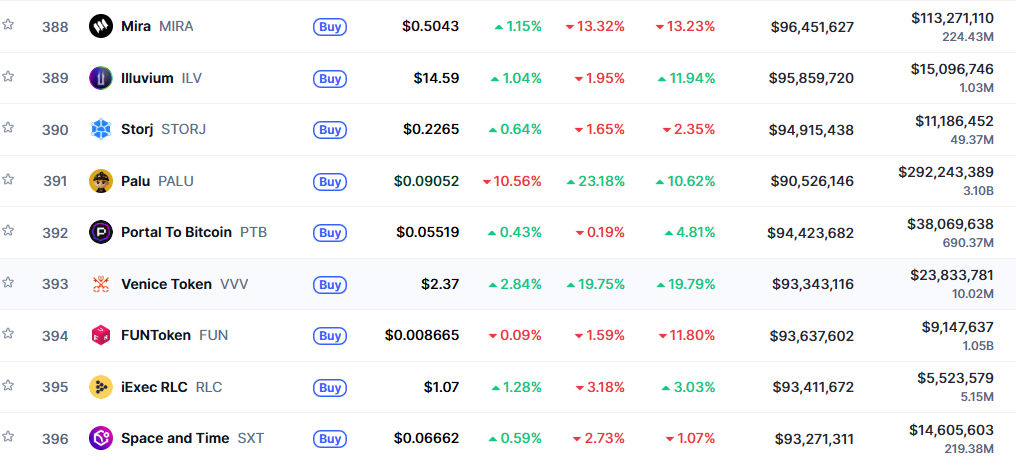Click the Venice Token price $2.37
1016x459 pixels.
[x=440, y=284]
